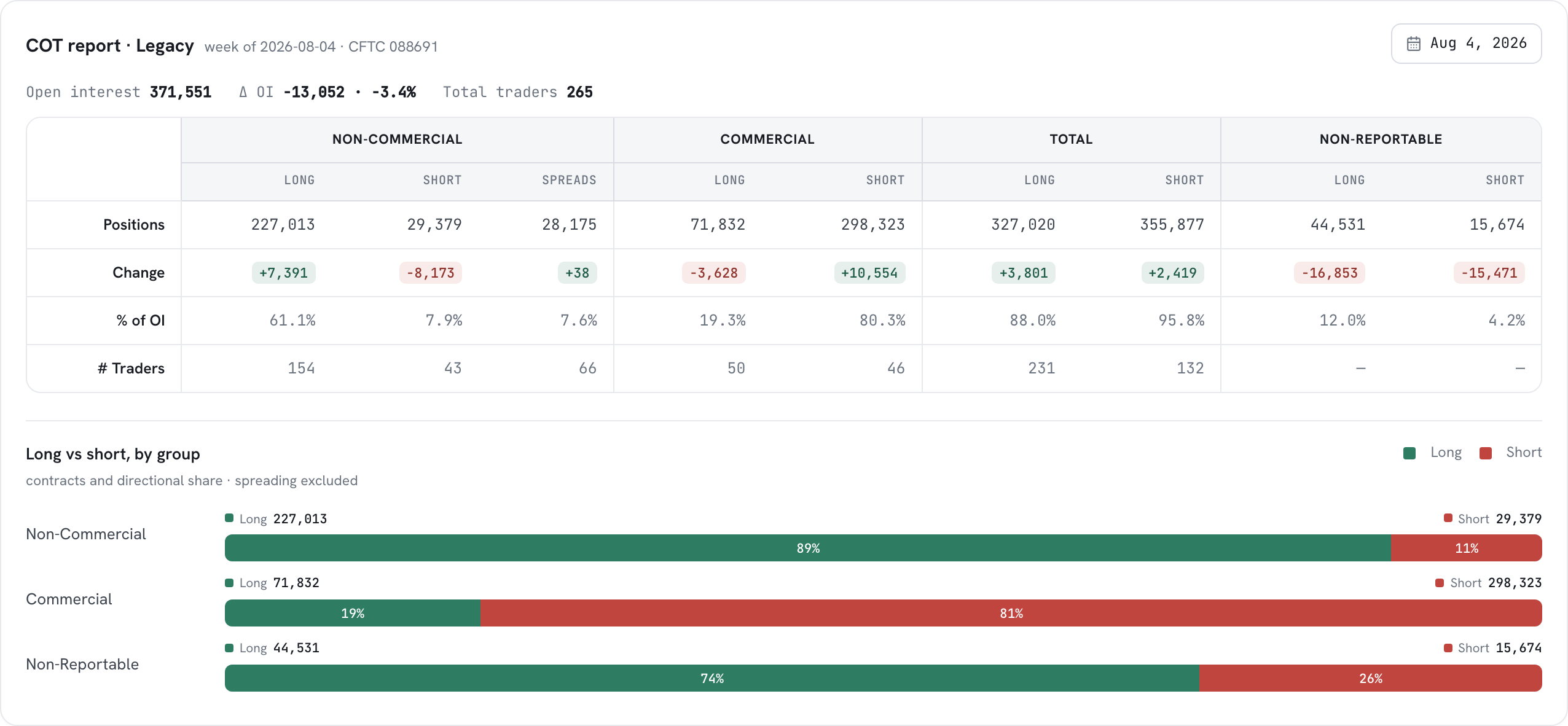Select the 298,323 positions cell
This screenshot has width=1568, height=726.
[873, 225]
